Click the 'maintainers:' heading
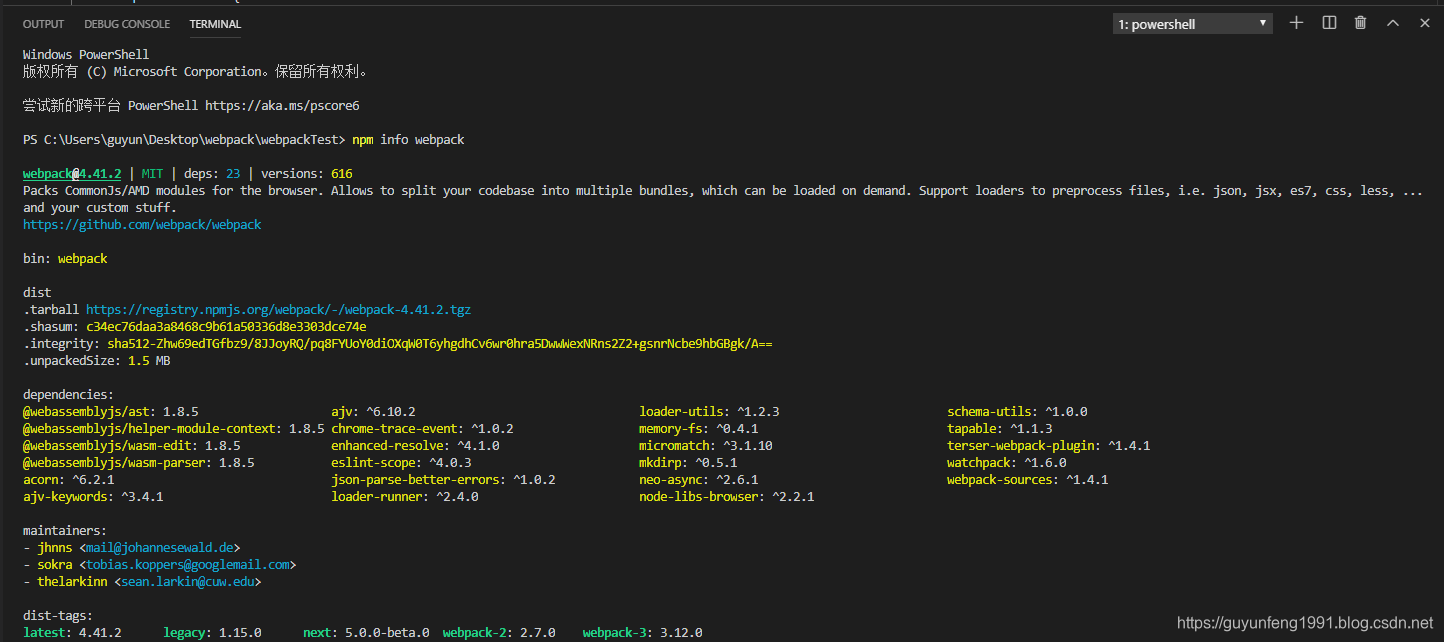The height and width of the screenshot is (642, 1444). coord(65,531)
